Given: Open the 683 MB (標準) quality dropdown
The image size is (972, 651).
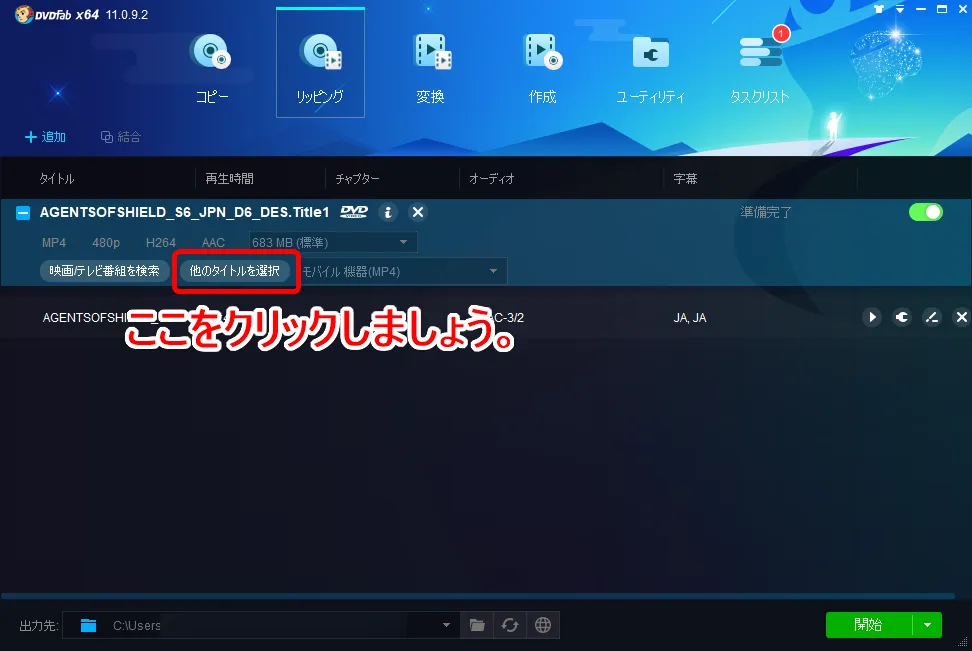Looking at the screenshot, I should click(333, 242).
